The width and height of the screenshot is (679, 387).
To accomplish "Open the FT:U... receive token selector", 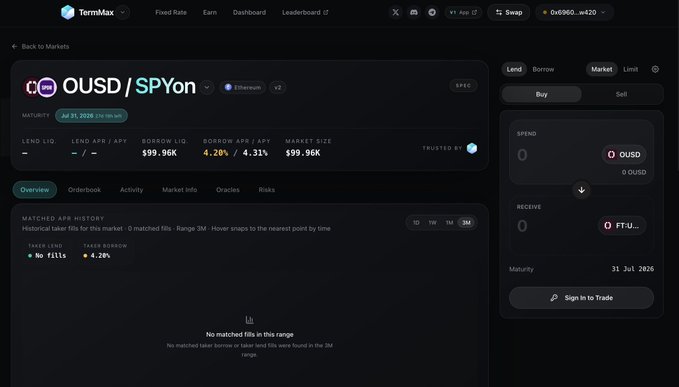I will [622, 226].
